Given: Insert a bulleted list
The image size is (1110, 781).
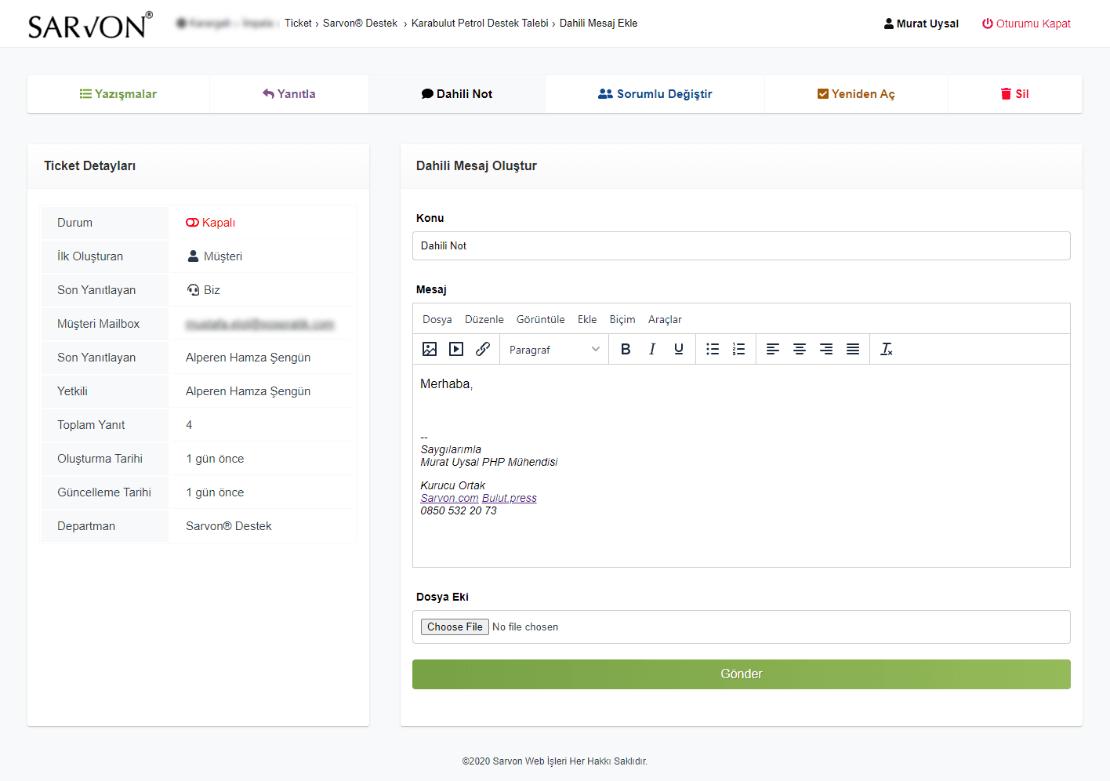Looking at the screenshot, I should pyautogui.click(x=713, y=349).
